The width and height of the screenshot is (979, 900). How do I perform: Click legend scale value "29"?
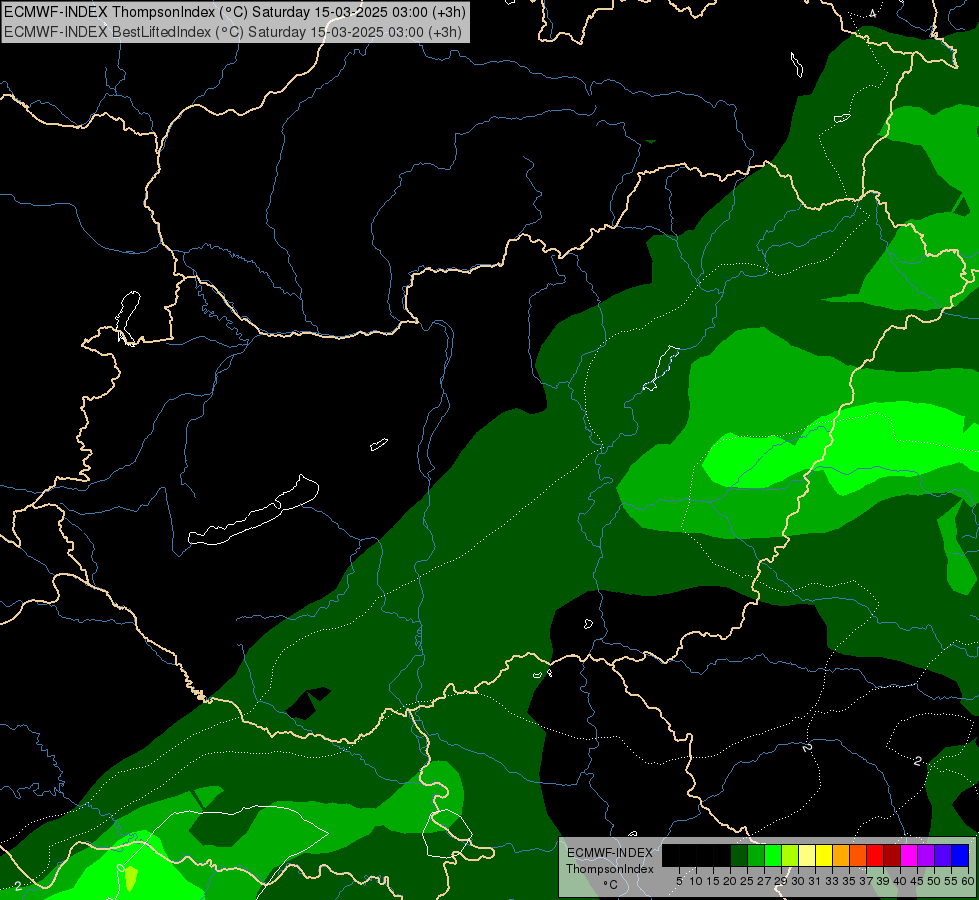coord(781,881)
